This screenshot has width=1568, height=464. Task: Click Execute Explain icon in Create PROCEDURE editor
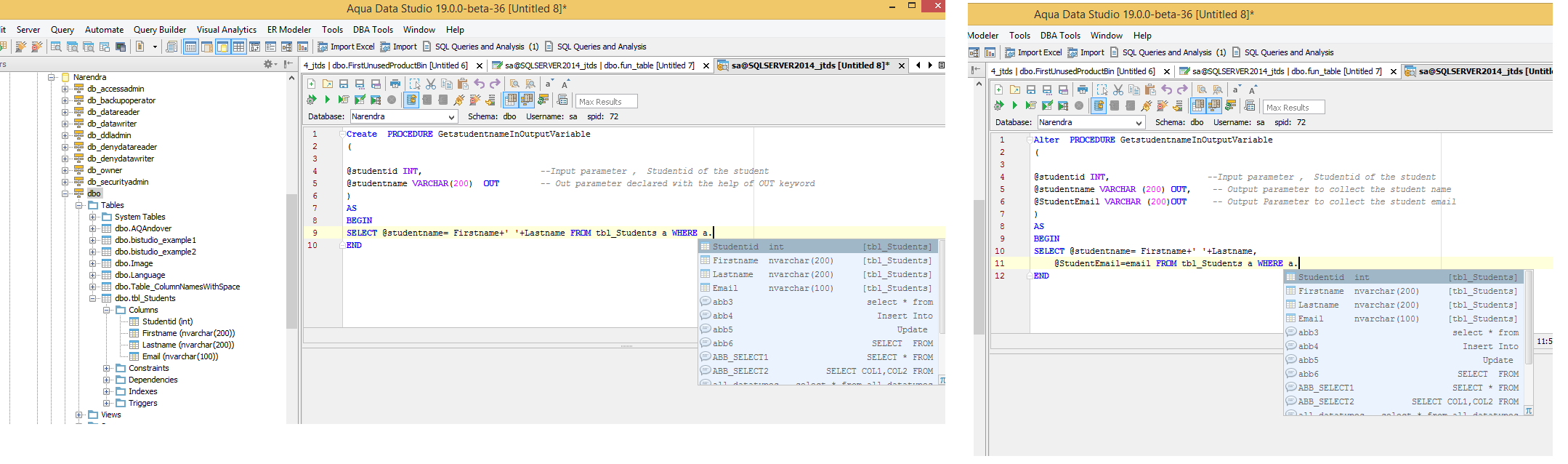tap(376, 100)
